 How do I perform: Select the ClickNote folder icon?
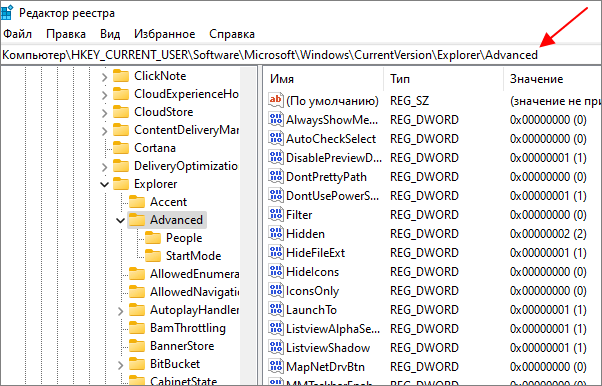pyautogui.click(x=121, y=76)
